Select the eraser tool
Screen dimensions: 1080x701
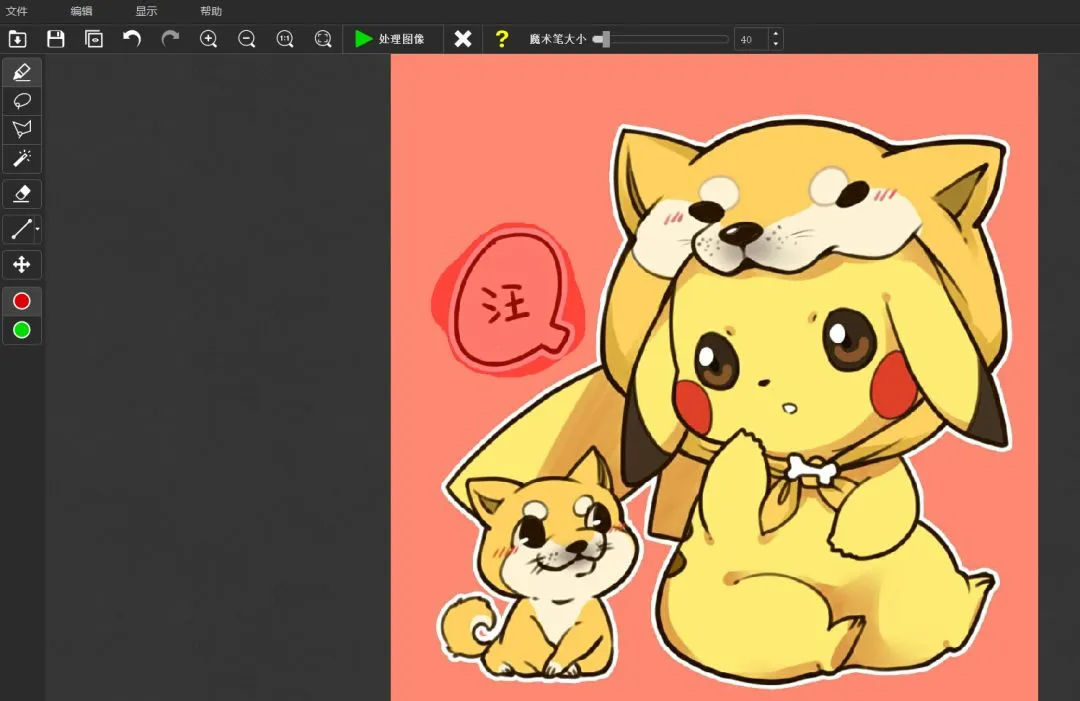(x=22, y=194)
